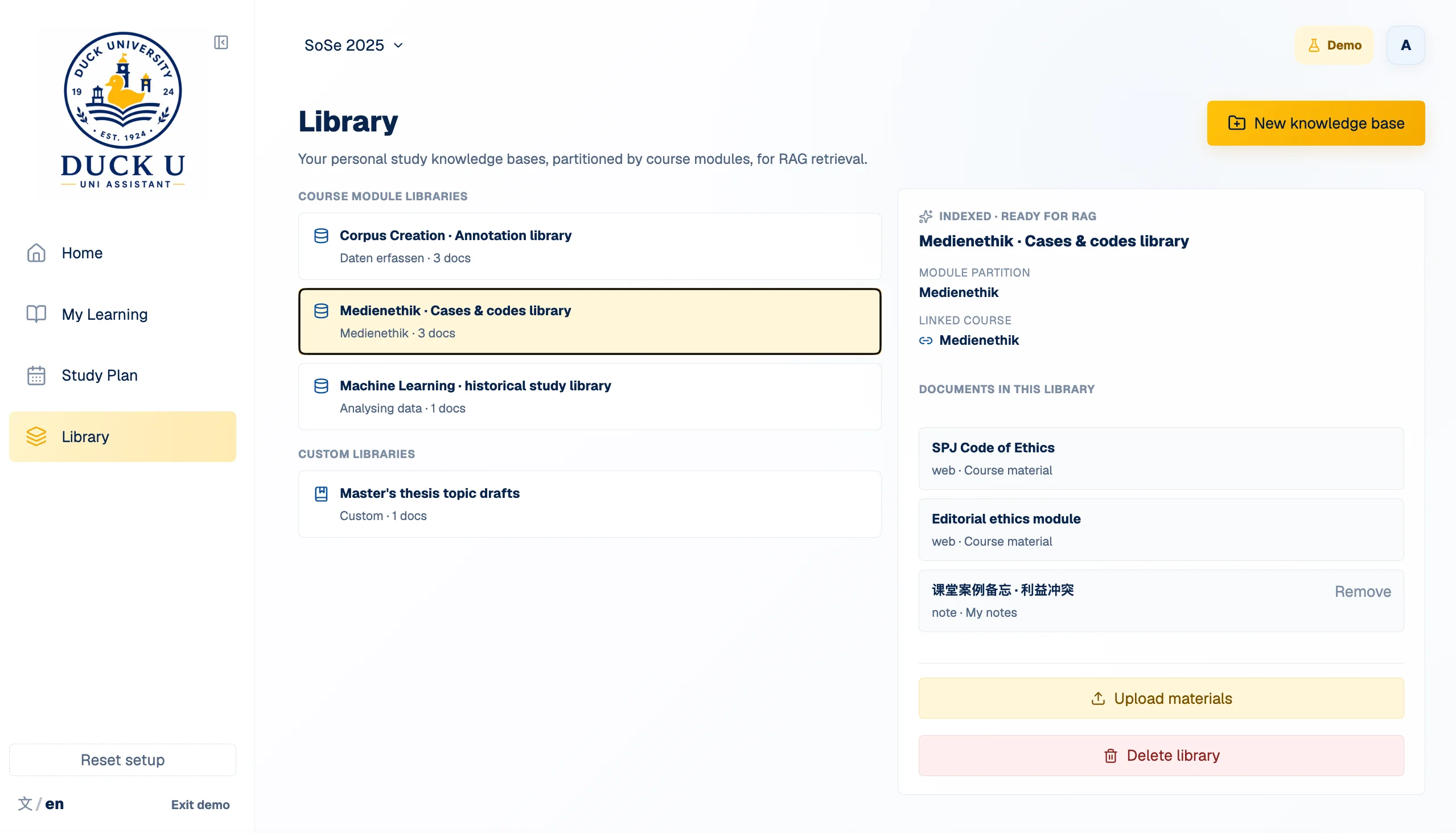This screenshot has height=833, width=1456.
Task: Collapse the sidebar with the panel icon
Action: (221, 43)
